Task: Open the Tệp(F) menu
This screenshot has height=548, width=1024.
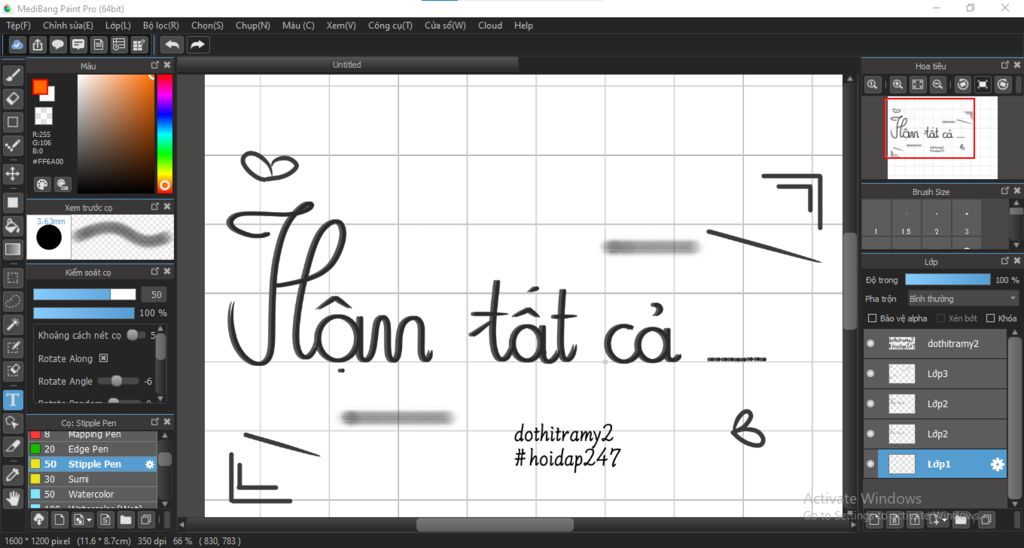Action: click(x=18, y=25)
